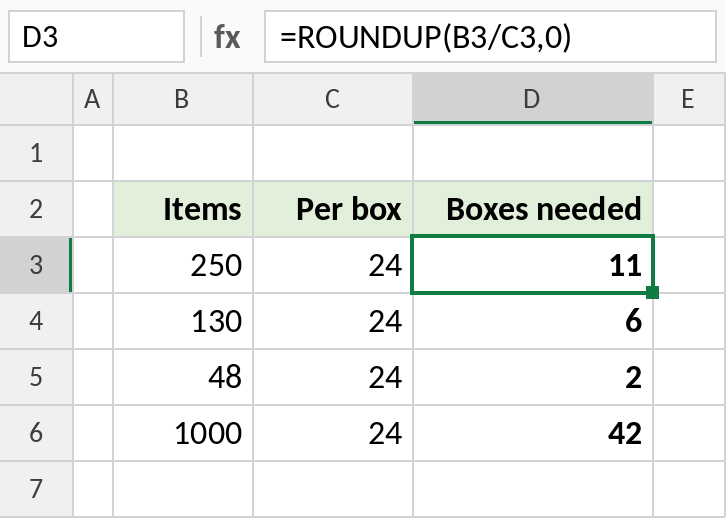Select column B header

183,99
